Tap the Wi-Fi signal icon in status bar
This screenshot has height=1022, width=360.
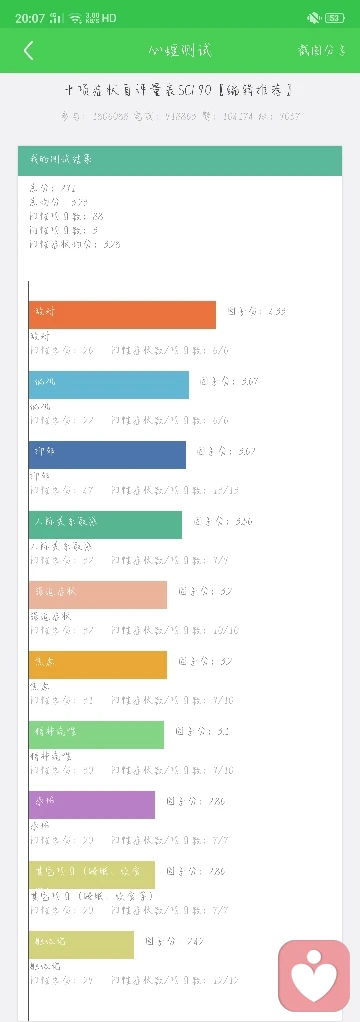[75, 18]
